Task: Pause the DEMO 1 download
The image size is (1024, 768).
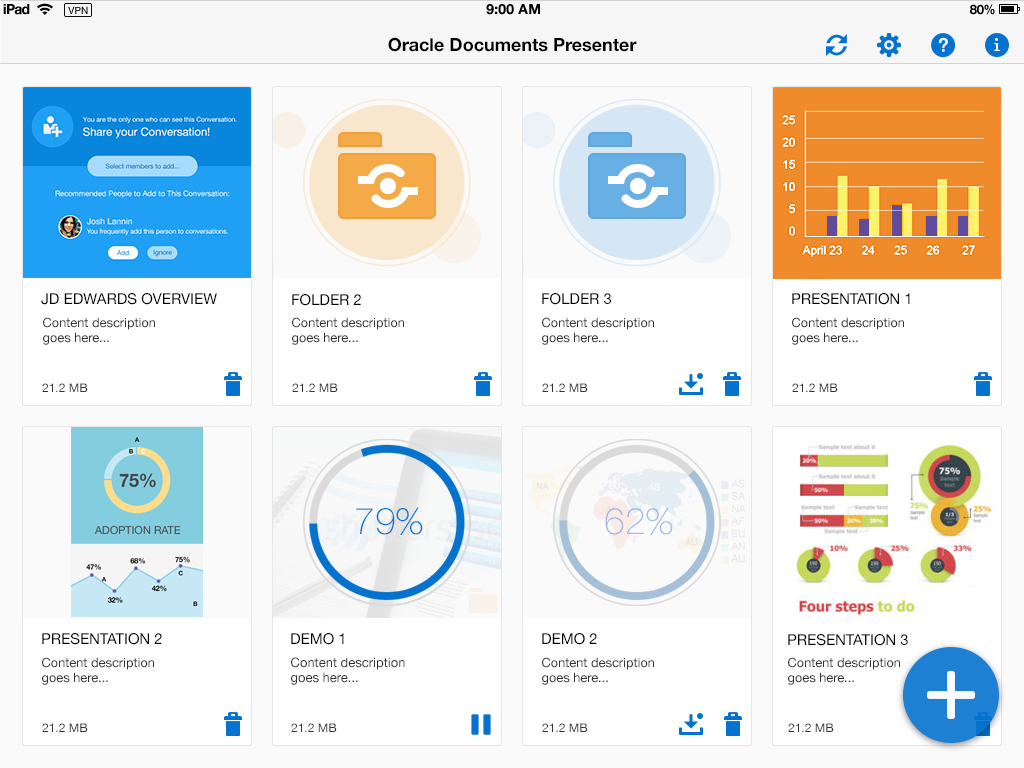Action: [x=481, y=723]
